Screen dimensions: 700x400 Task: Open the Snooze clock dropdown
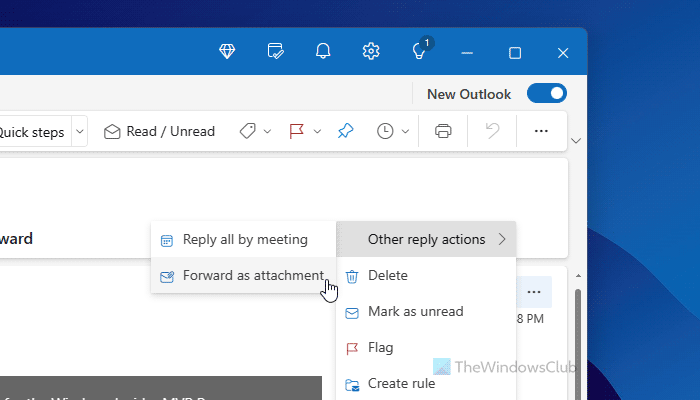[393, 131]
